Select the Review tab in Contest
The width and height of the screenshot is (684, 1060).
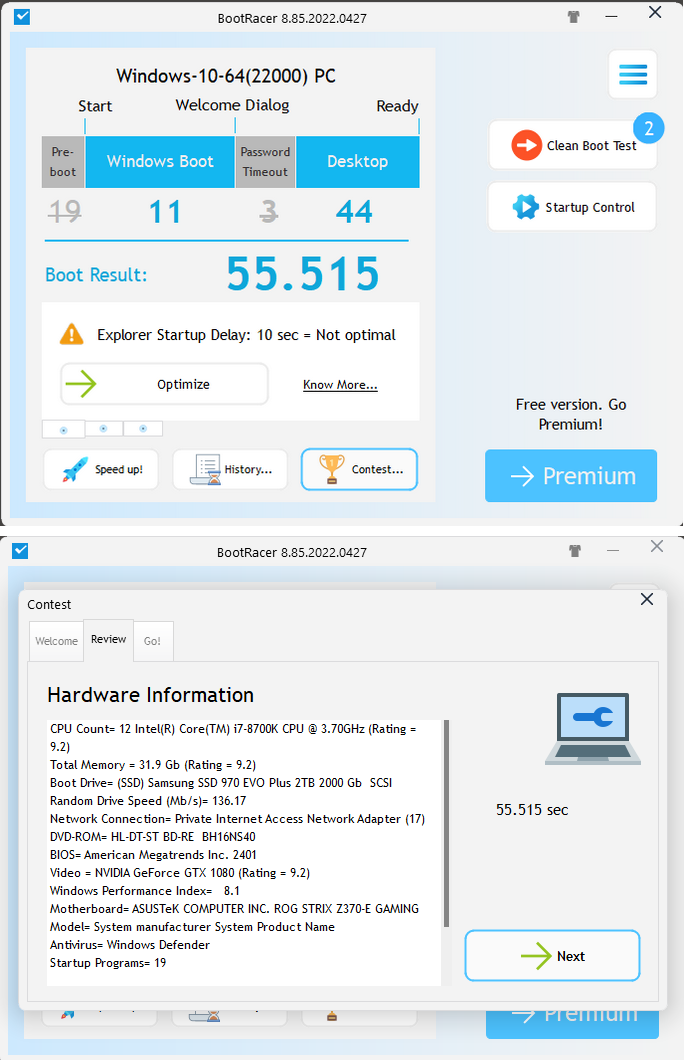point(108,640)
